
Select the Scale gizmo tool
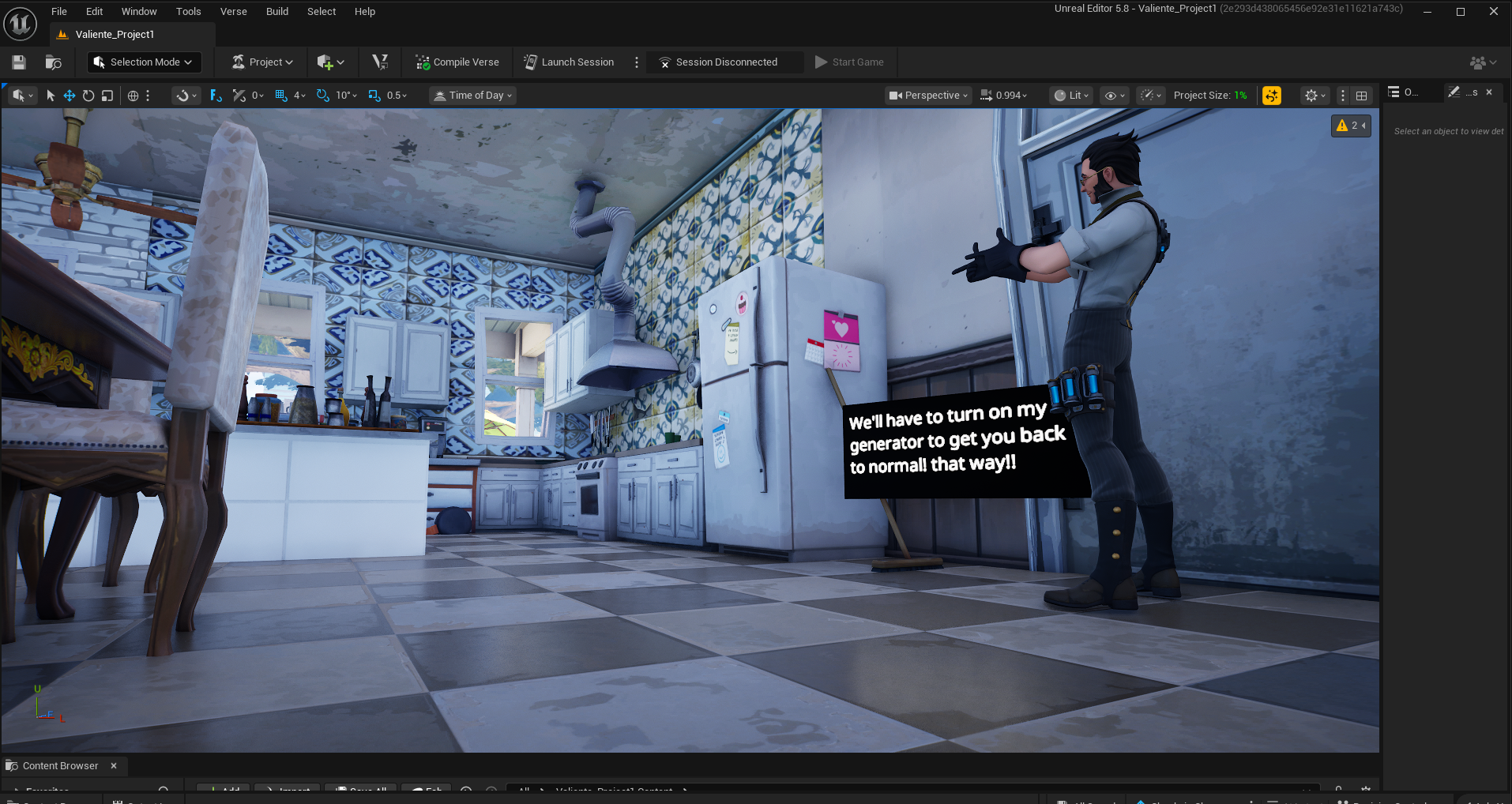107,96
